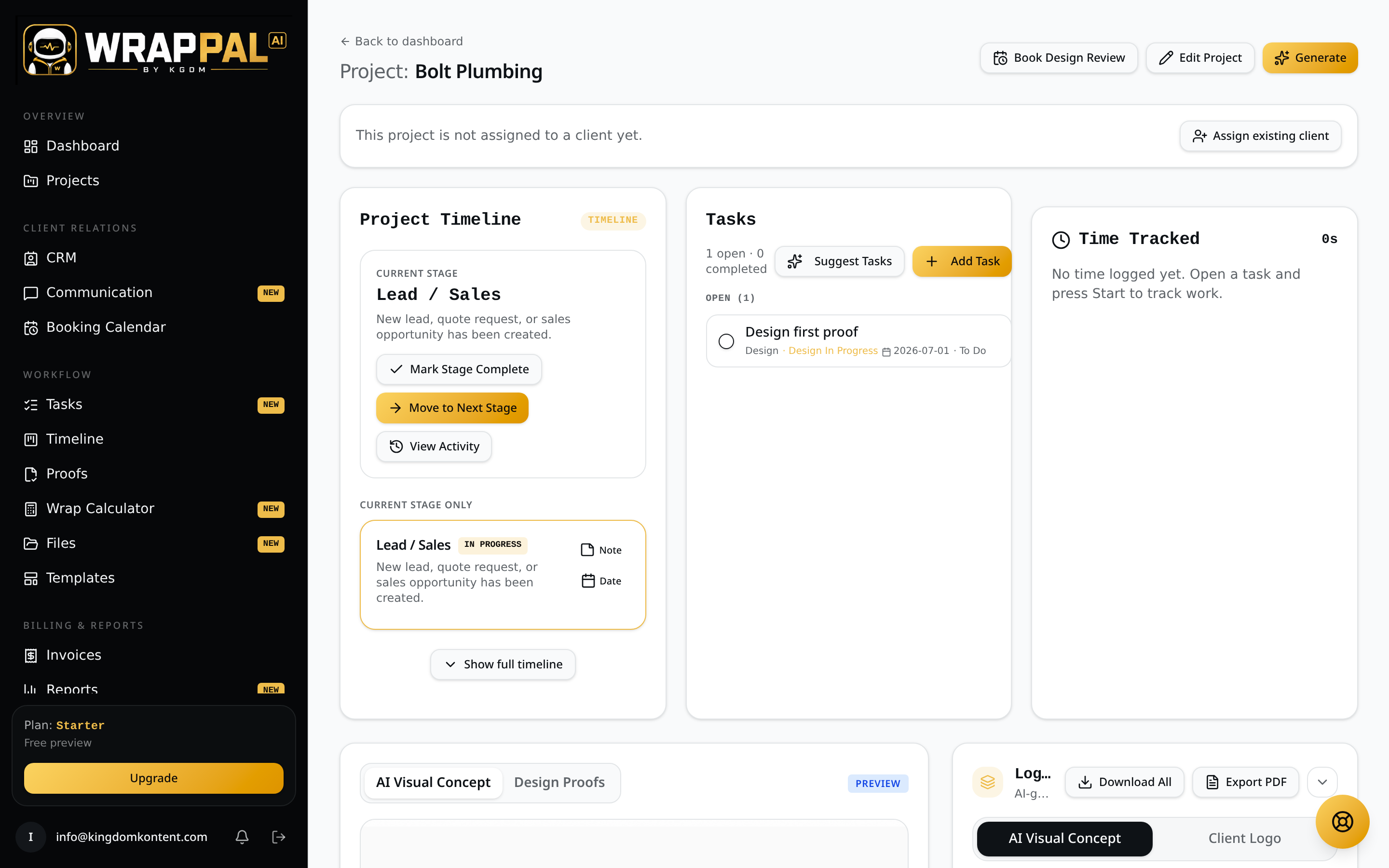Image resolution: width=1389 pixels, height=868 pixels.
Task: Click Book Design Review button
Action: coord(1059,58)
